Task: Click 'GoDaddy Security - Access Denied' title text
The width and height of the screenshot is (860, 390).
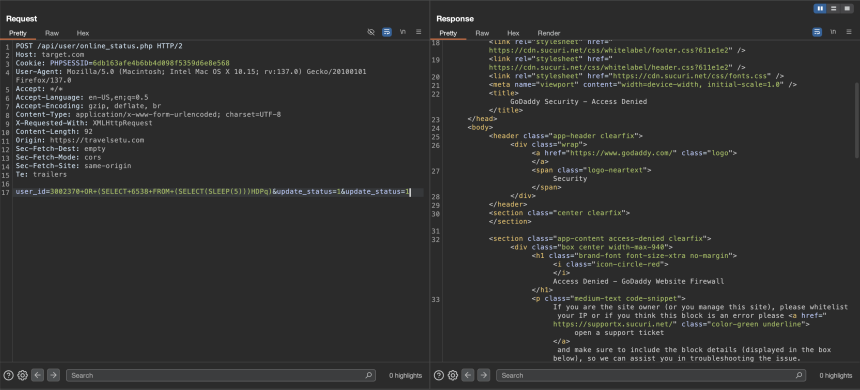Action: pyautogui.click(x=579, y=101)
